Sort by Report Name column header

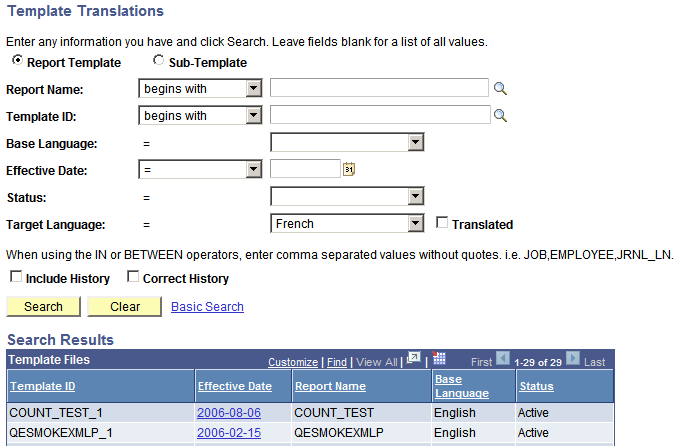[330, 386]
